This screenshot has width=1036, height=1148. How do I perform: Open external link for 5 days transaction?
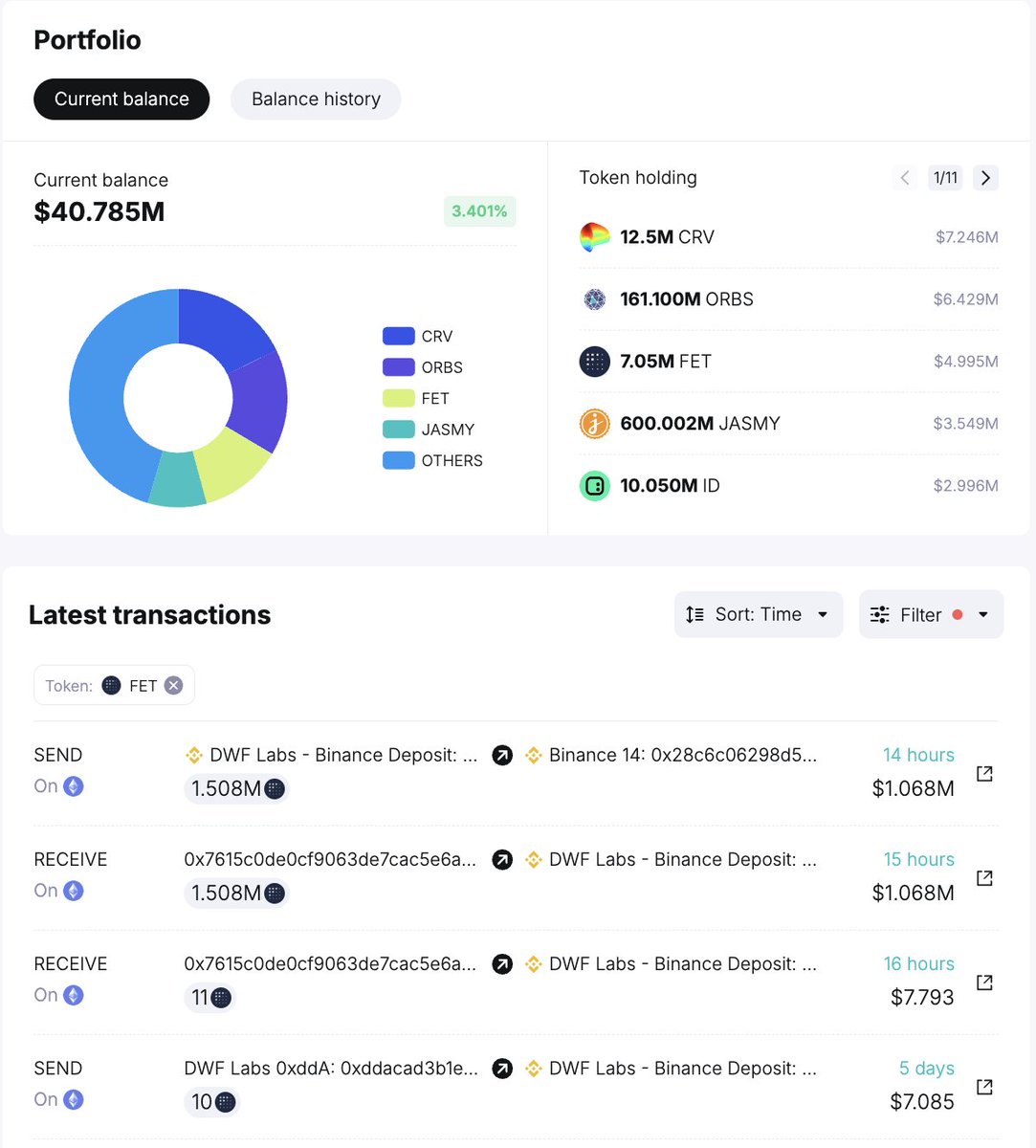point(984,1086)
